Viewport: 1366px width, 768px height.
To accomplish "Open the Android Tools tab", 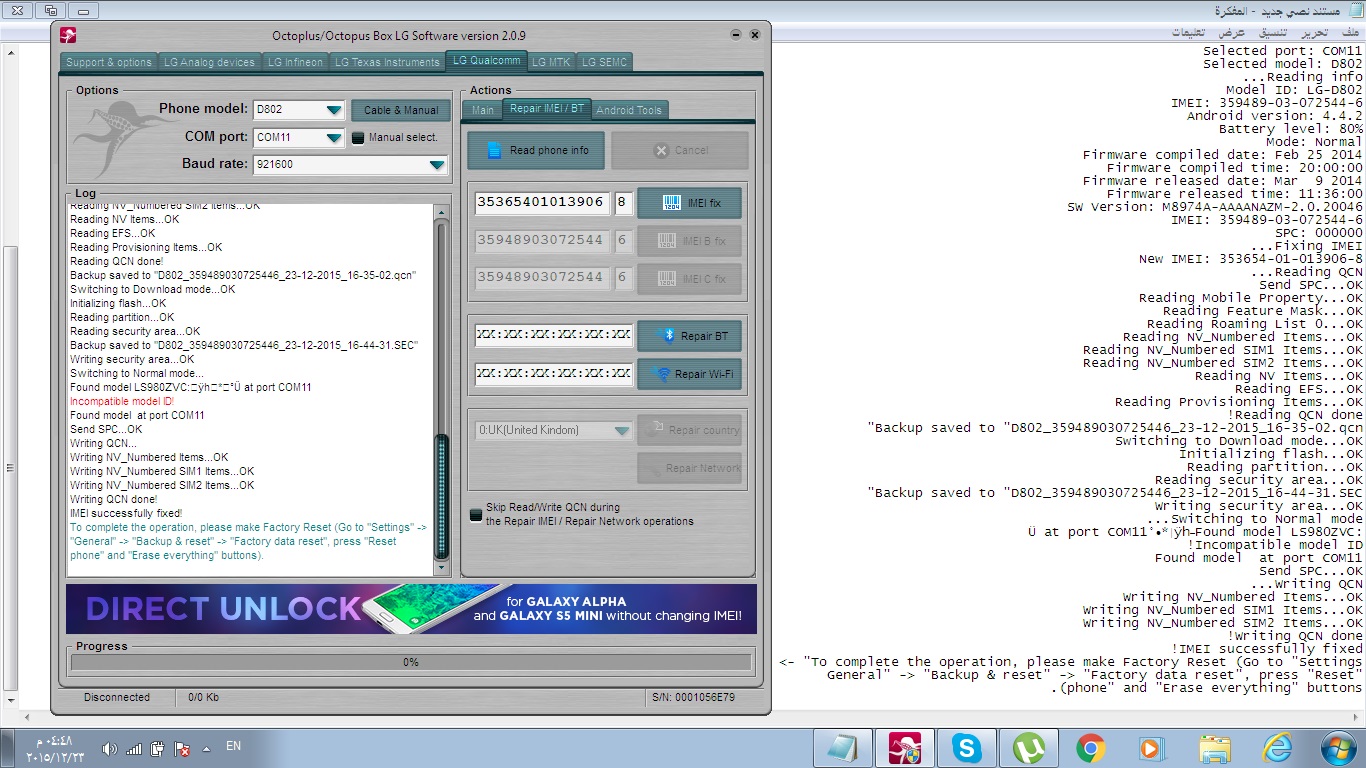I will 629,110.
